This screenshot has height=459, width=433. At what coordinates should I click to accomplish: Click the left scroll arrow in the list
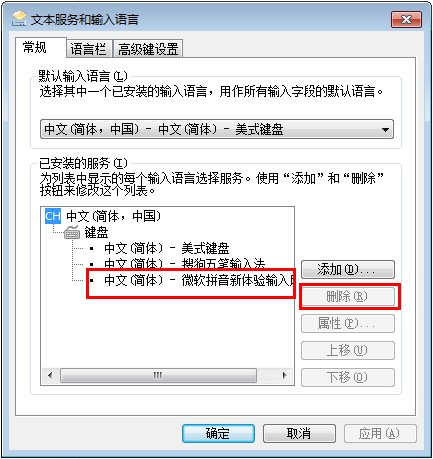(50, 375)
